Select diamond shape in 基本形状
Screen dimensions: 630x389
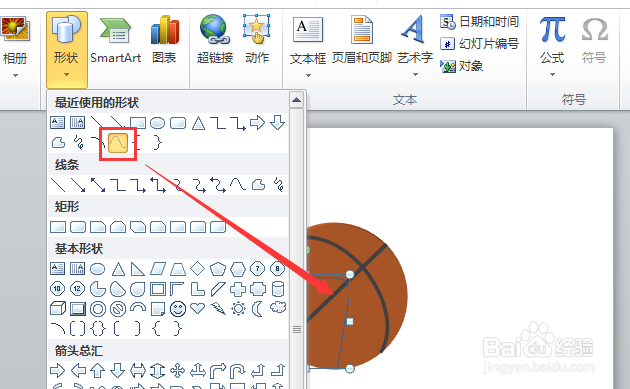[198, 268]
